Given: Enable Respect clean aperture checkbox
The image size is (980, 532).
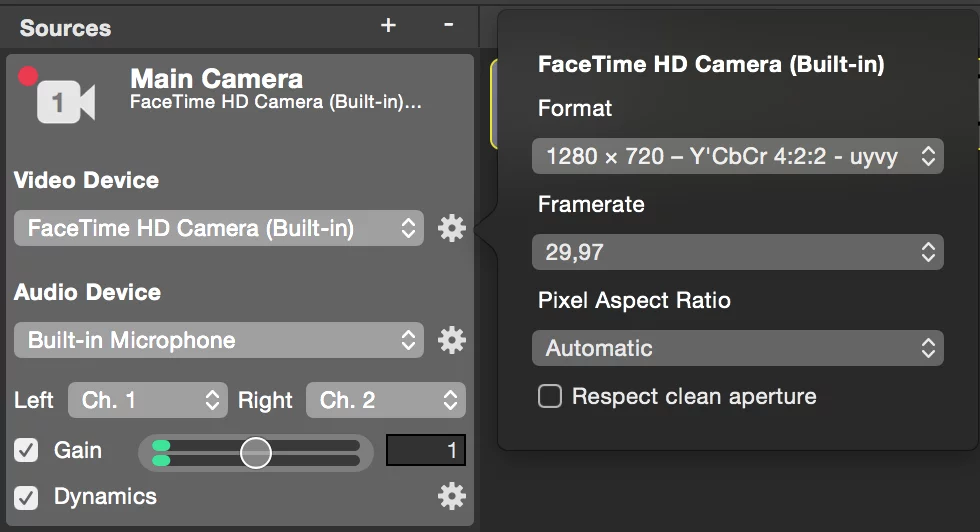Looking at the screenshot, I should (550, 396).
